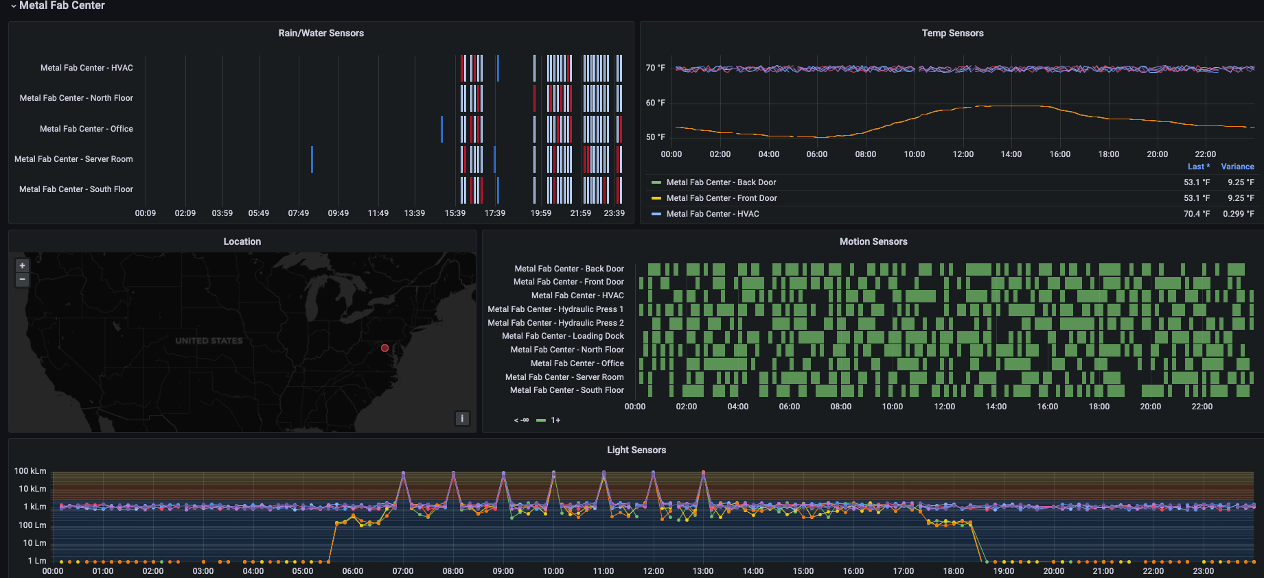Click the green Back Door legend color marker
This screenshot has width=1264, height=578.
point(656,182)
